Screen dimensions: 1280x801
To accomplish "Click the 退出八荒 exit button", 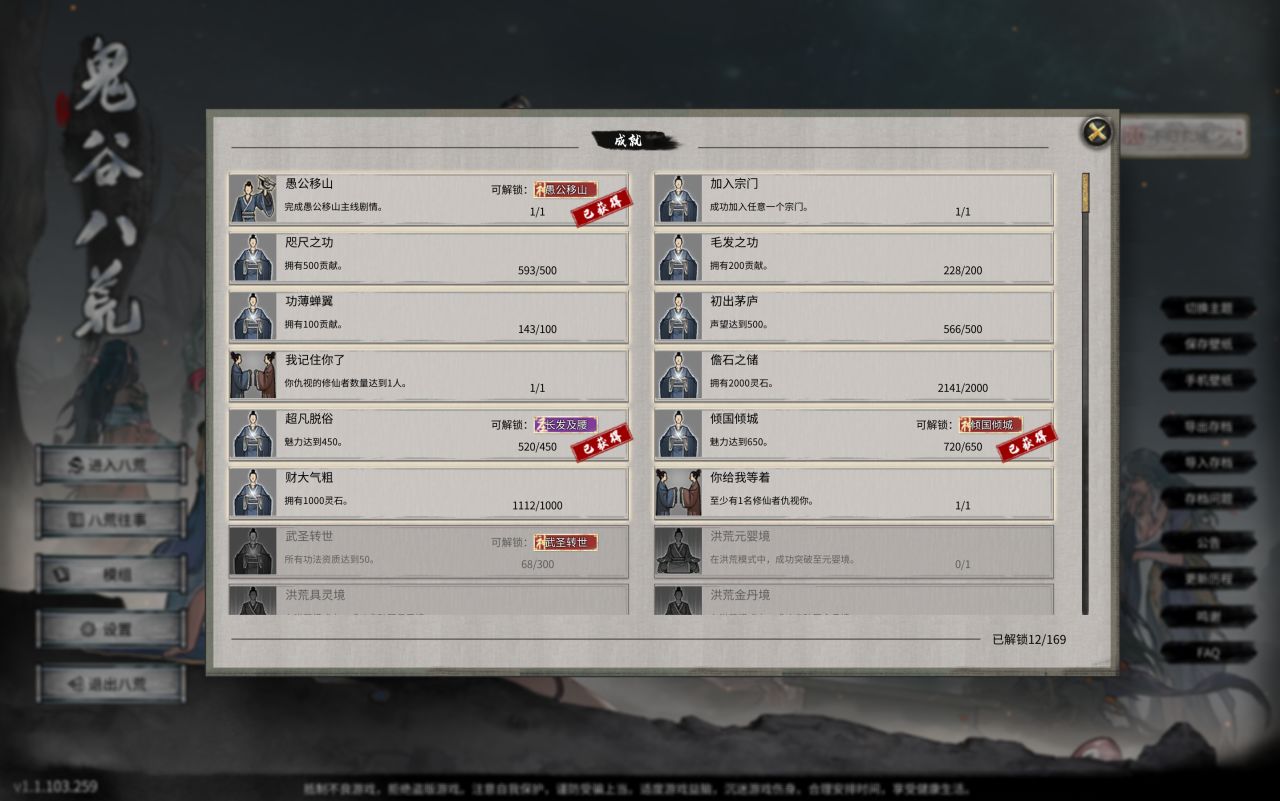I will [111, 684].
